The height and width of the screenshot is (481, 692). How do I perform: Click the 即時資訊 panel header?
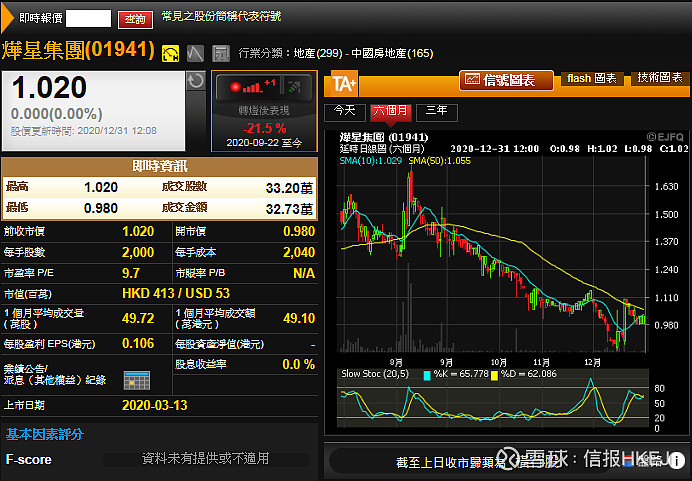160,166
